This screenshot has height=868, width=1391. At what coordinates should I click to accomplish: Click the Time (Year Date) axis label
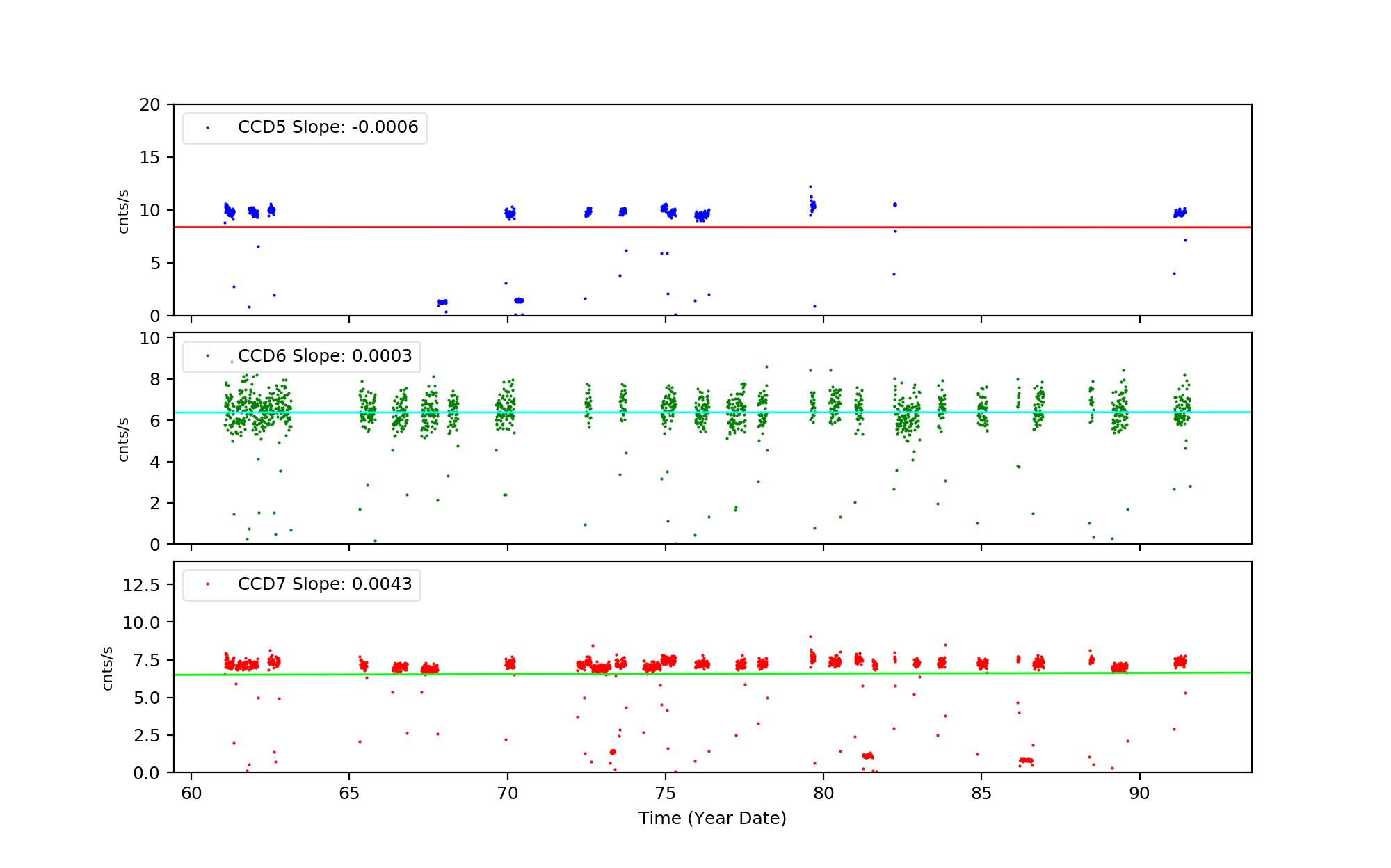(x=712, y=819)
